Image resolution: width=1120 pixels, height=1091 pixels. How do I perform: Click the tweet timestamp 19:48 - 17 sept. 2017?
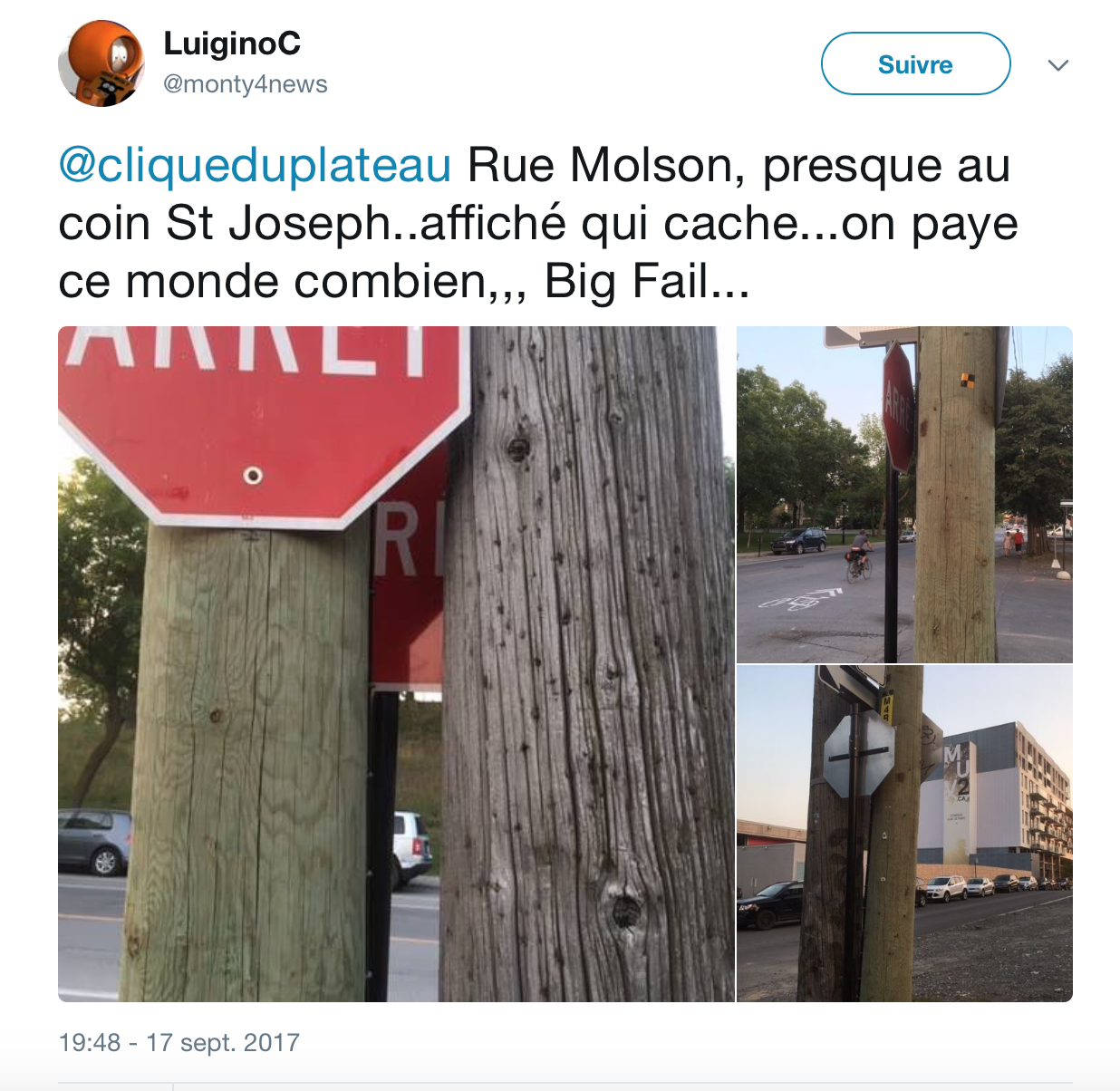[x=179, y=1042]
